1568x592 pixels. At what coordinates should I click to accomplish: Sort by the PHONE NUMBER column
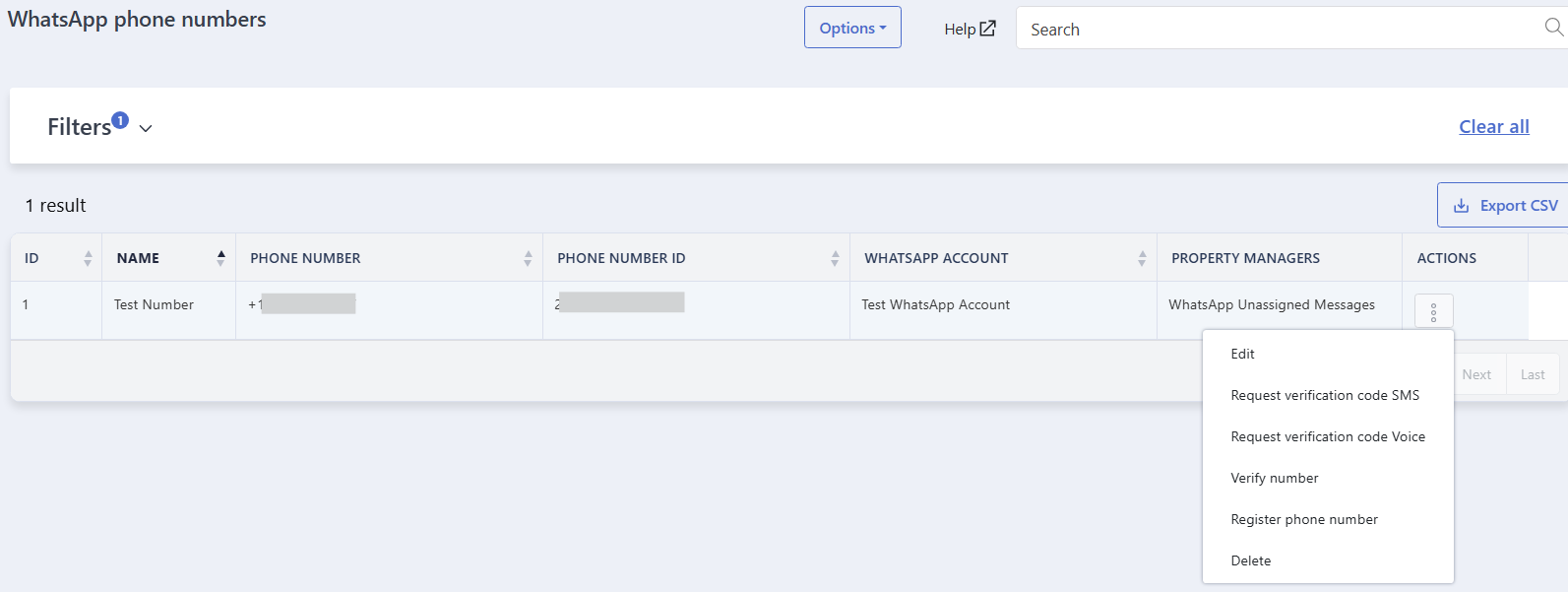(x=389, y=258)
